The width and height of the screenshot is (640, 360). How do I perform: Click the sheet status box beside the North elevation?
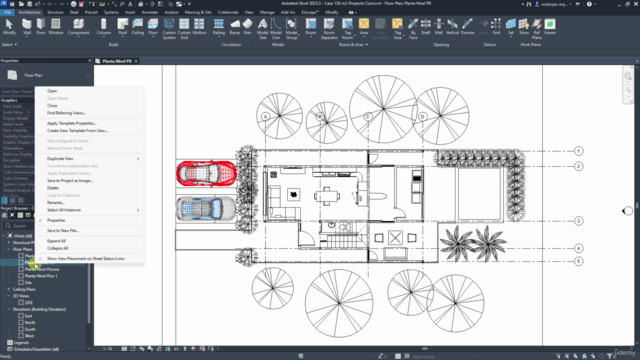(x=21, y=322)
